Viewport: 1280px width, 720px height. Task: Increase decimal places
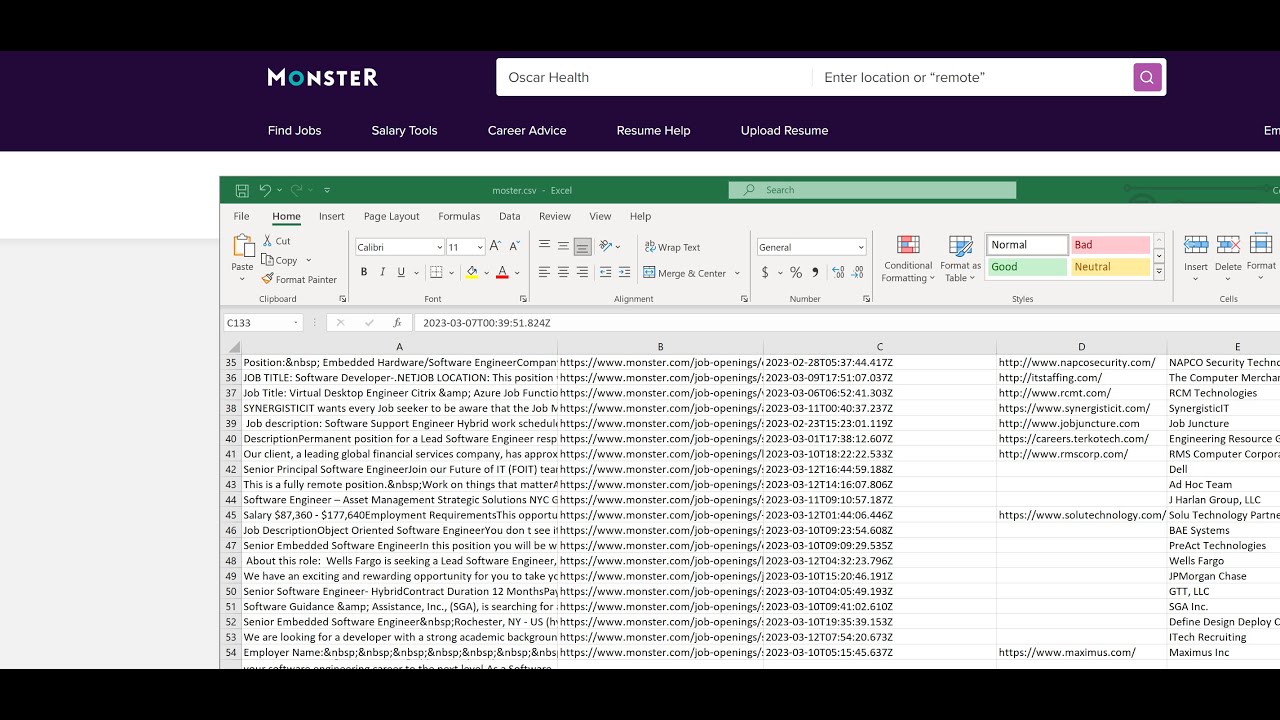pyautogui.click(x=838, y=272)
